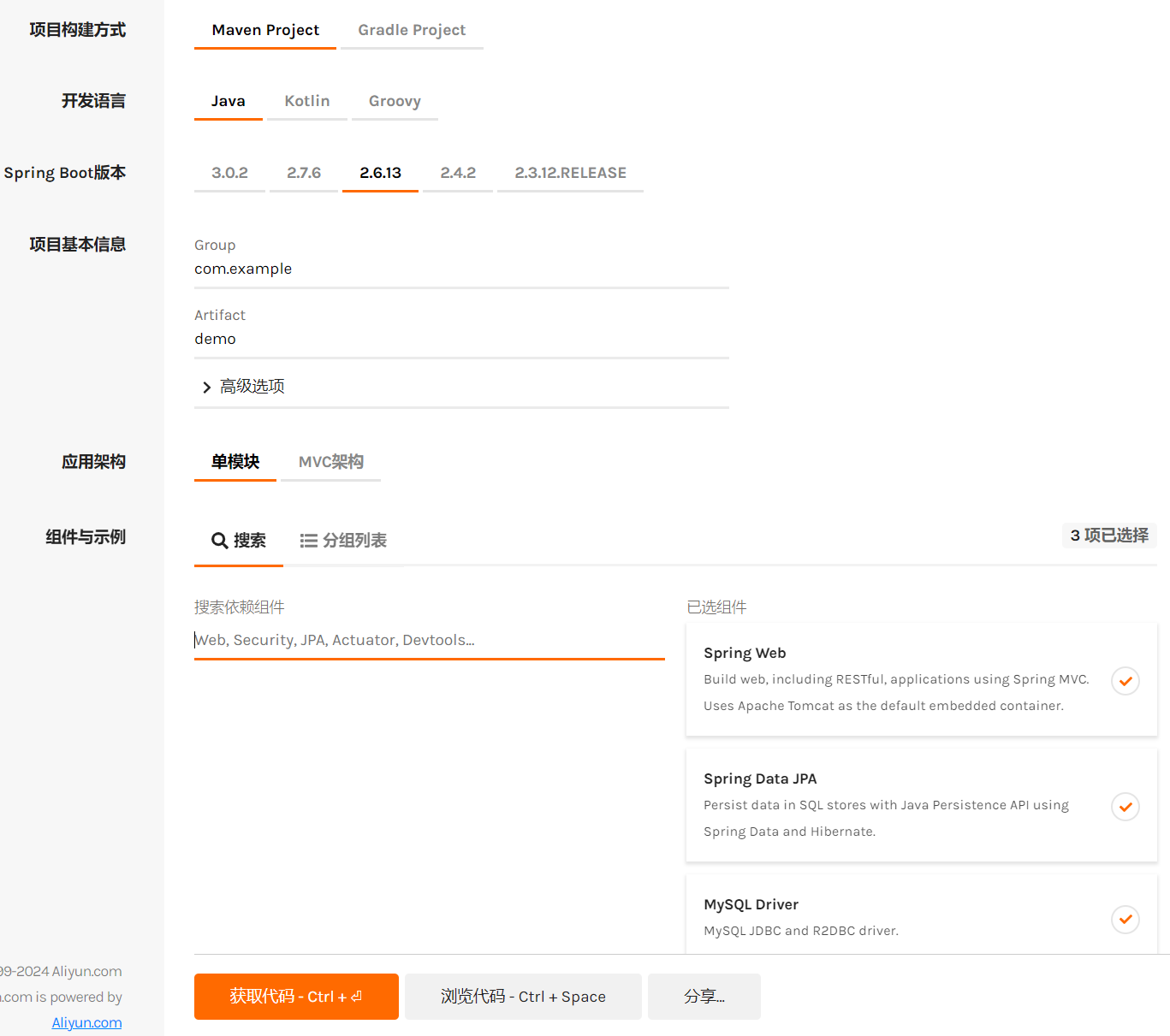1170x1036 pixels.
Task: Switch to the Gradle Project tab
Action: 412,30
